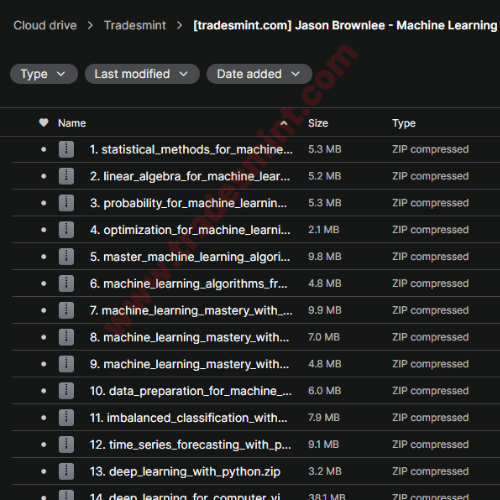Click the 9.8 MB size cell

[x=325, y=257]
